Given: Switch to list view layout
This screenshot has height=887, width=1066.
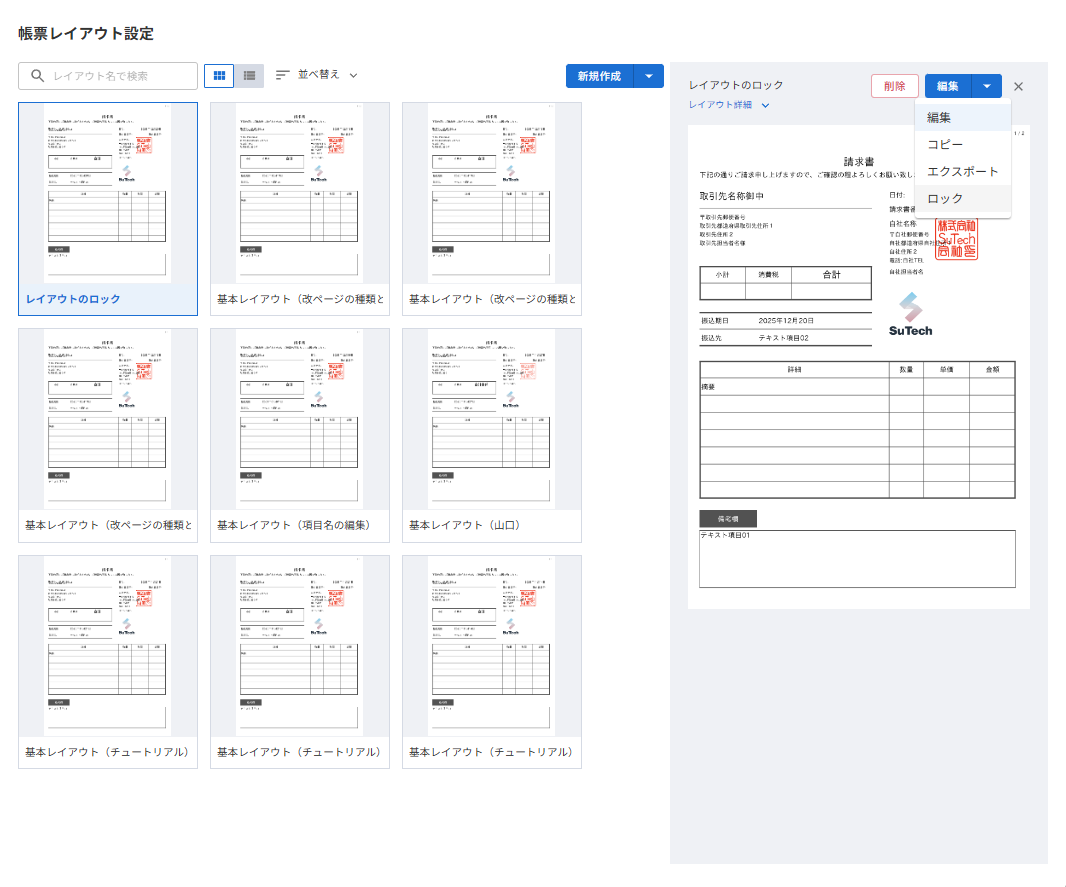Looking at the screenshot, I should coord(249,76).
